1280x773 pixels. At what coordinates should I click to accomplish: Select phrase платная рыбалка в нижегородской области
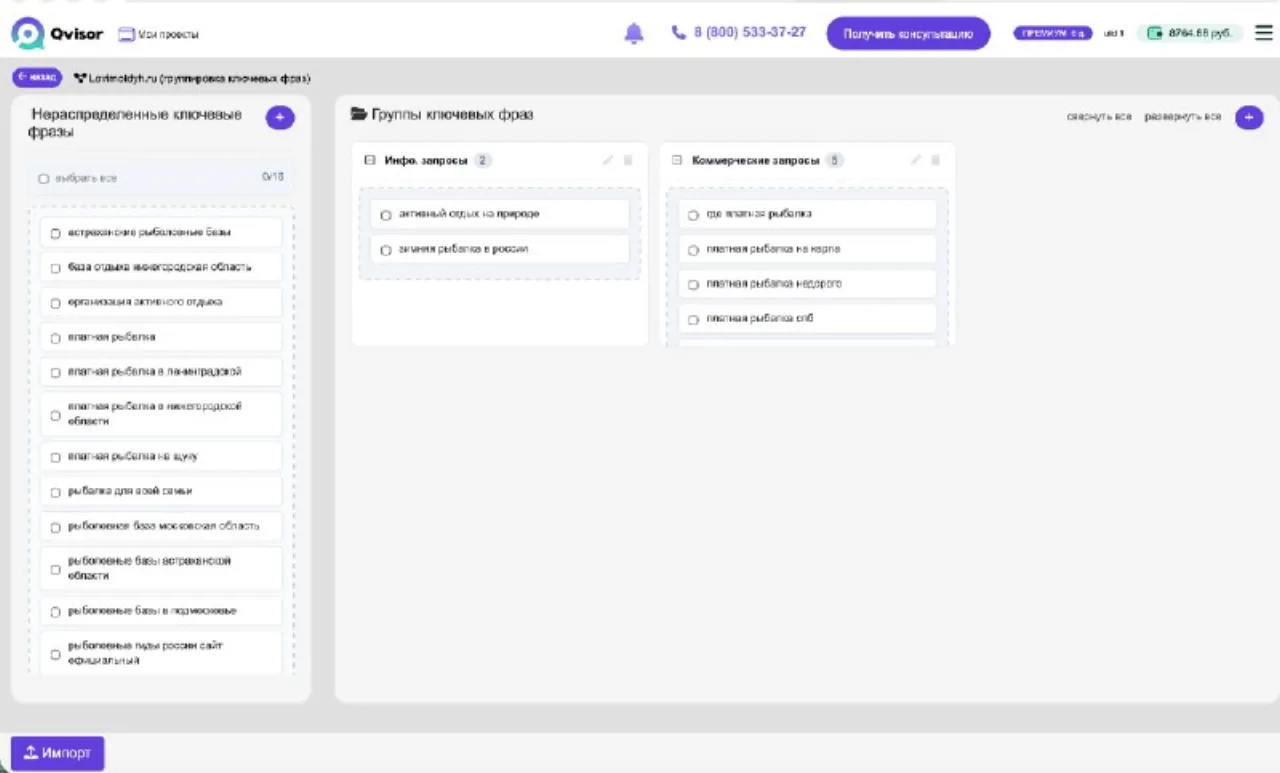coord(161,414)
